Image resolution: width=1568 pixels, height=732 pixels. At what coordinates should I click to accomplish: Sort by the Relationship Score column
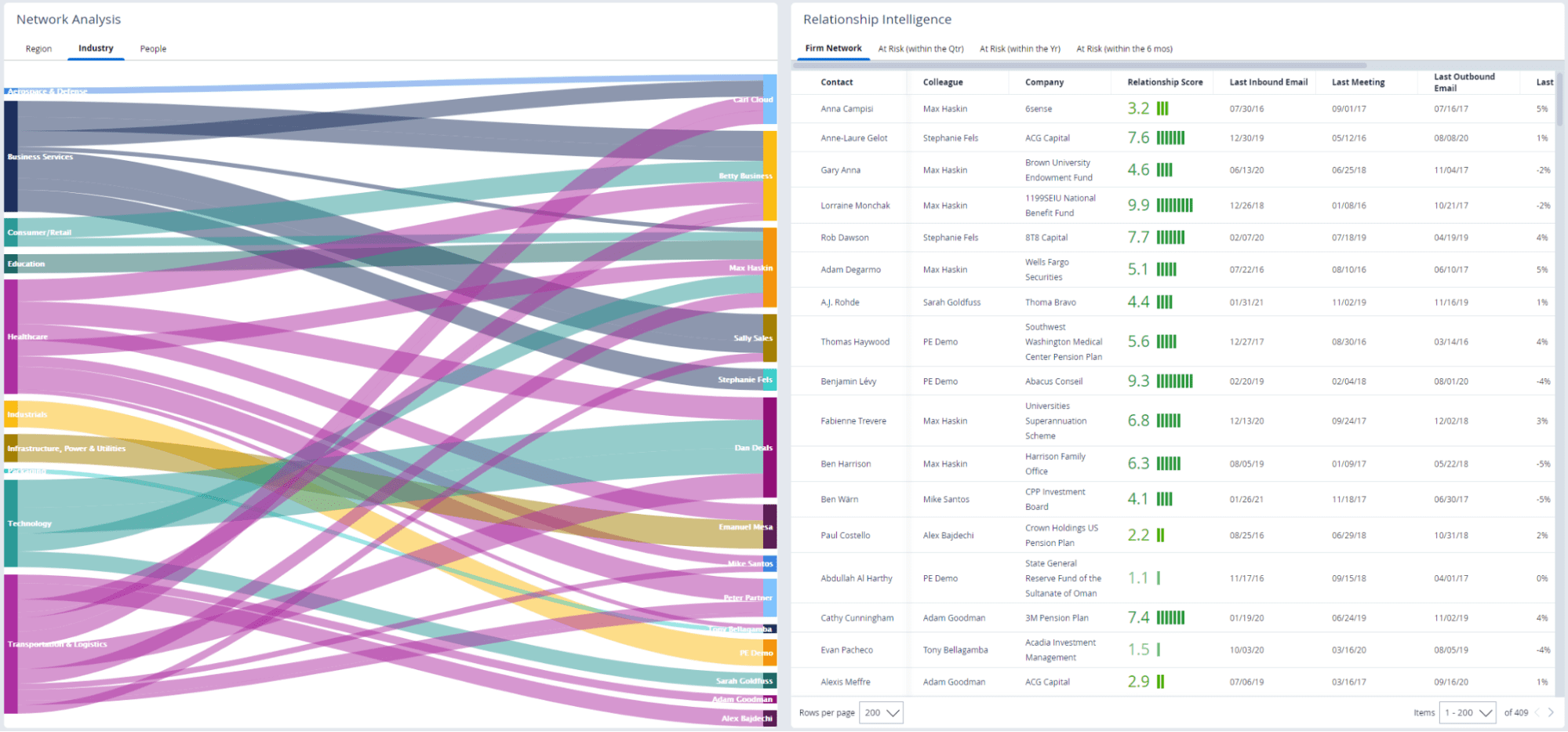pos(1164,82)
